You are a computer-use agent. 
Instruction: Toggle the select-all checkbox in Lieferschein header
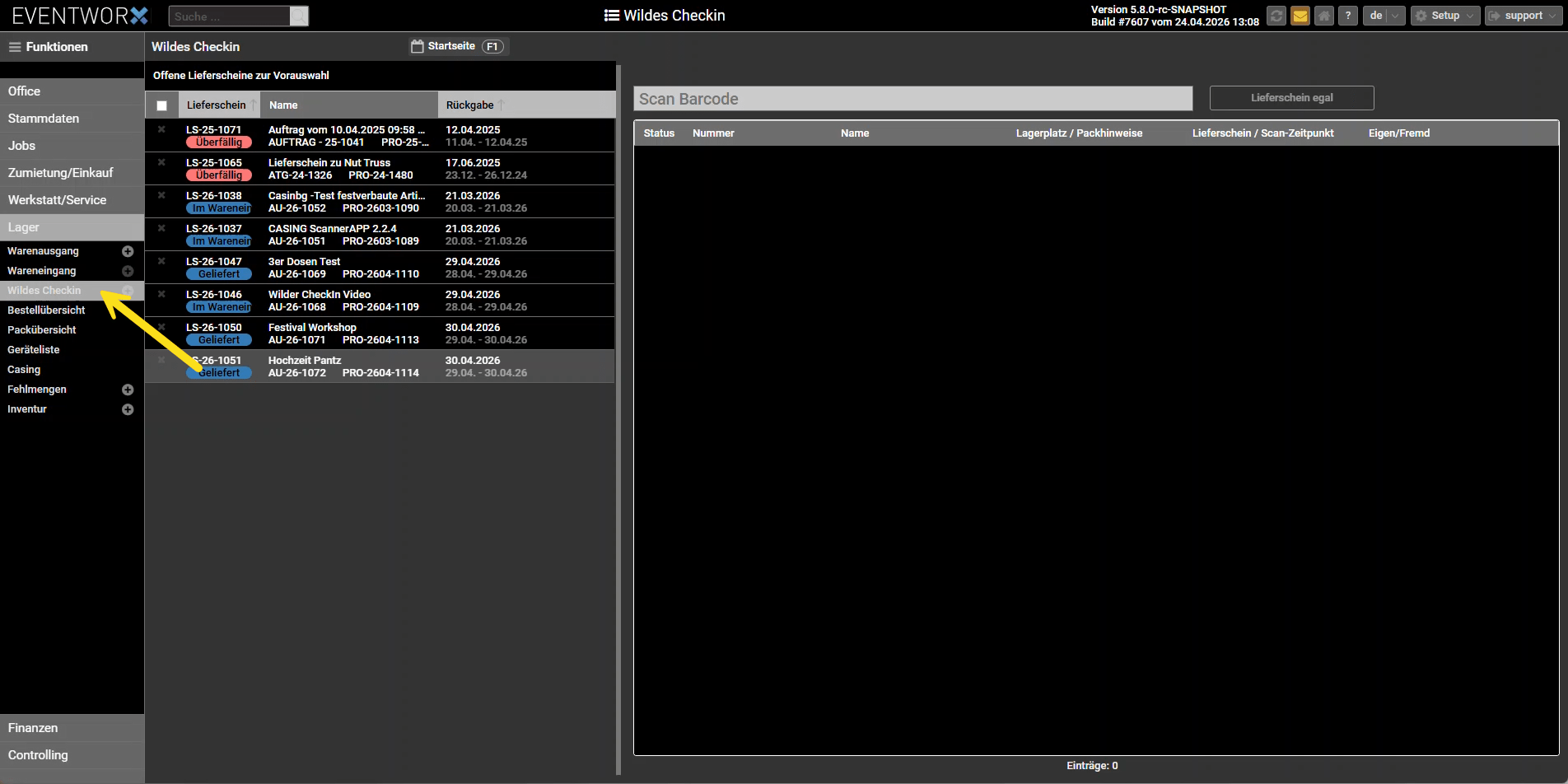162,105
